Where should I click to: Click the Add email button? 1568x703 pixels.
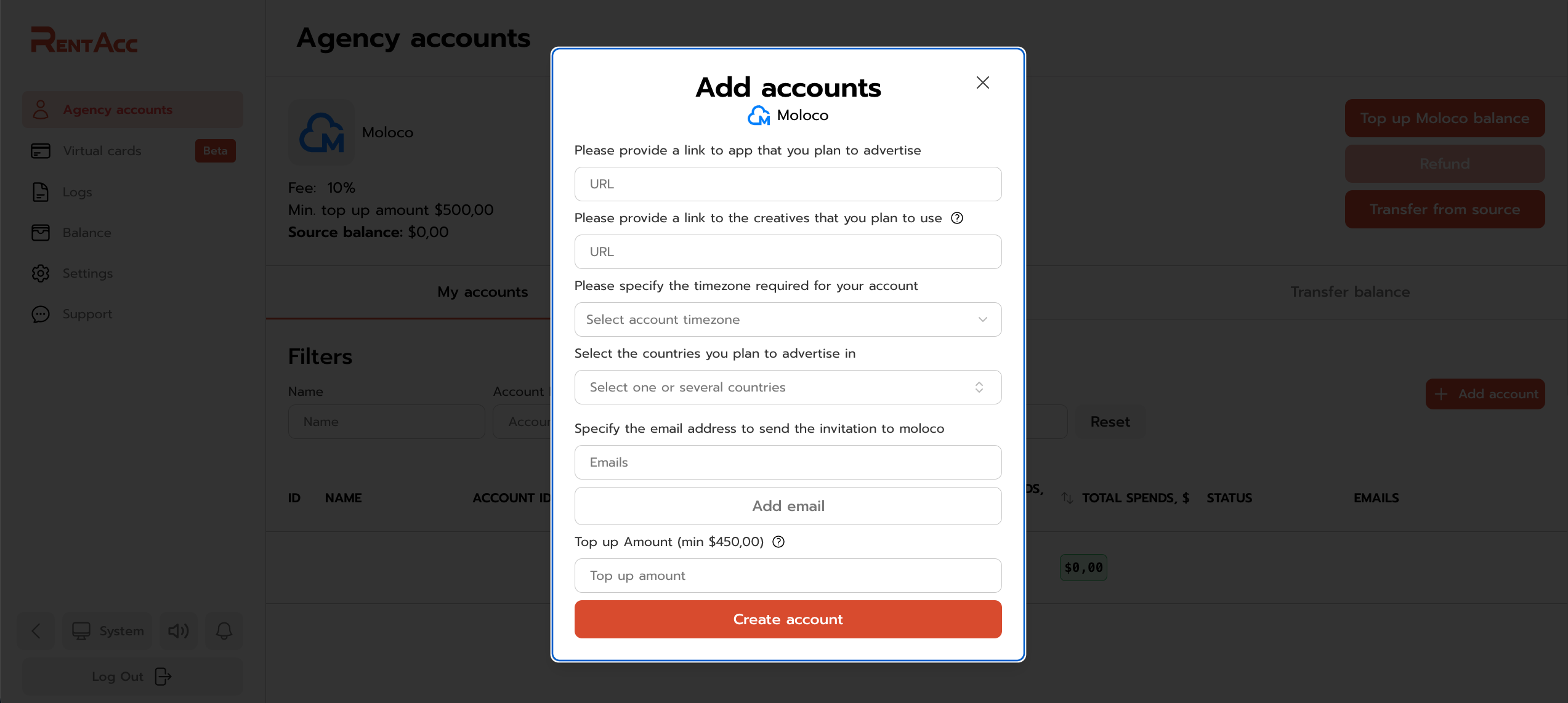788,506
